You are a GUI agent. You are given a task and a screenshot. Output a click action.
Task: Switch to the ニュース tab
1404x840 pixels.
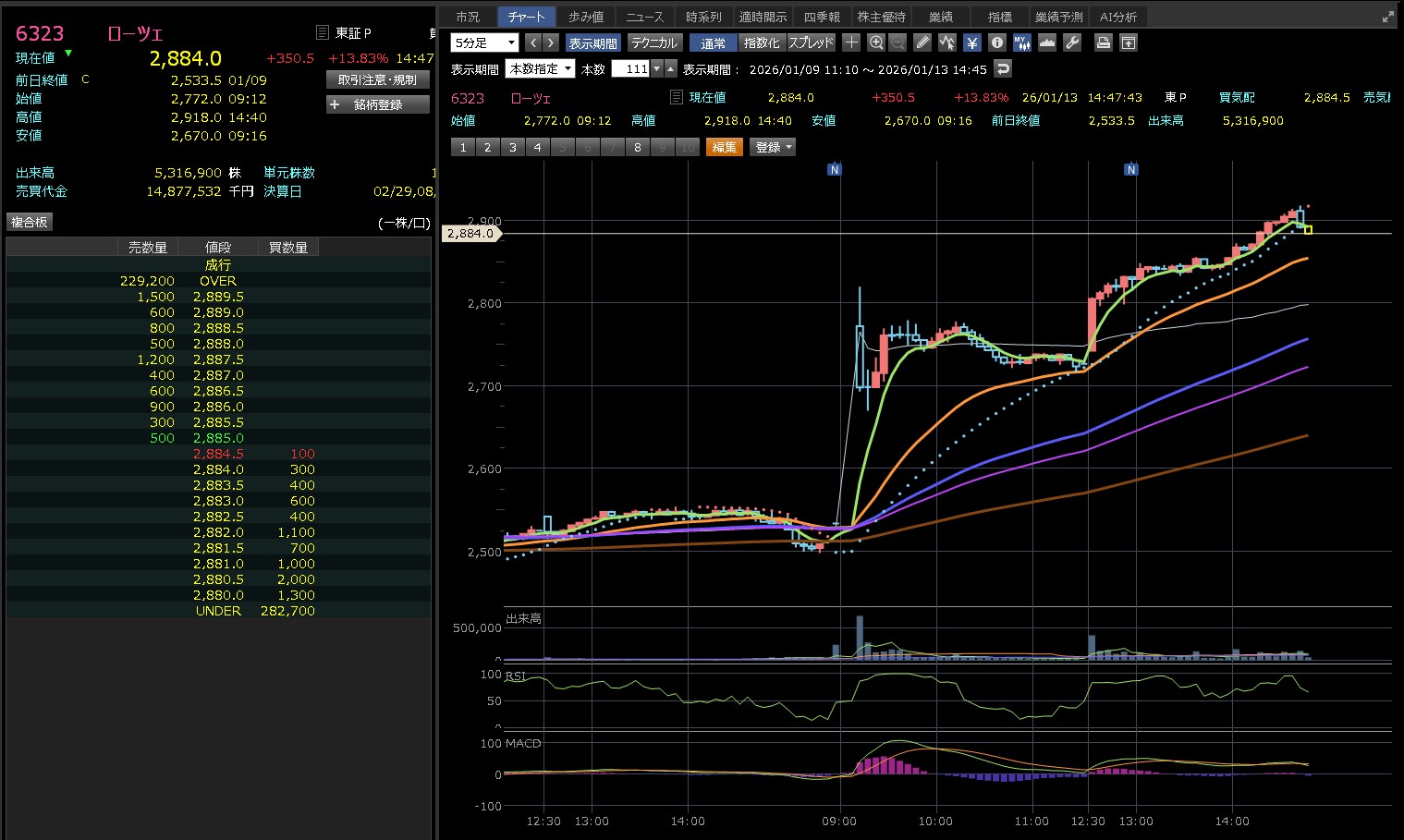(644, 17)
